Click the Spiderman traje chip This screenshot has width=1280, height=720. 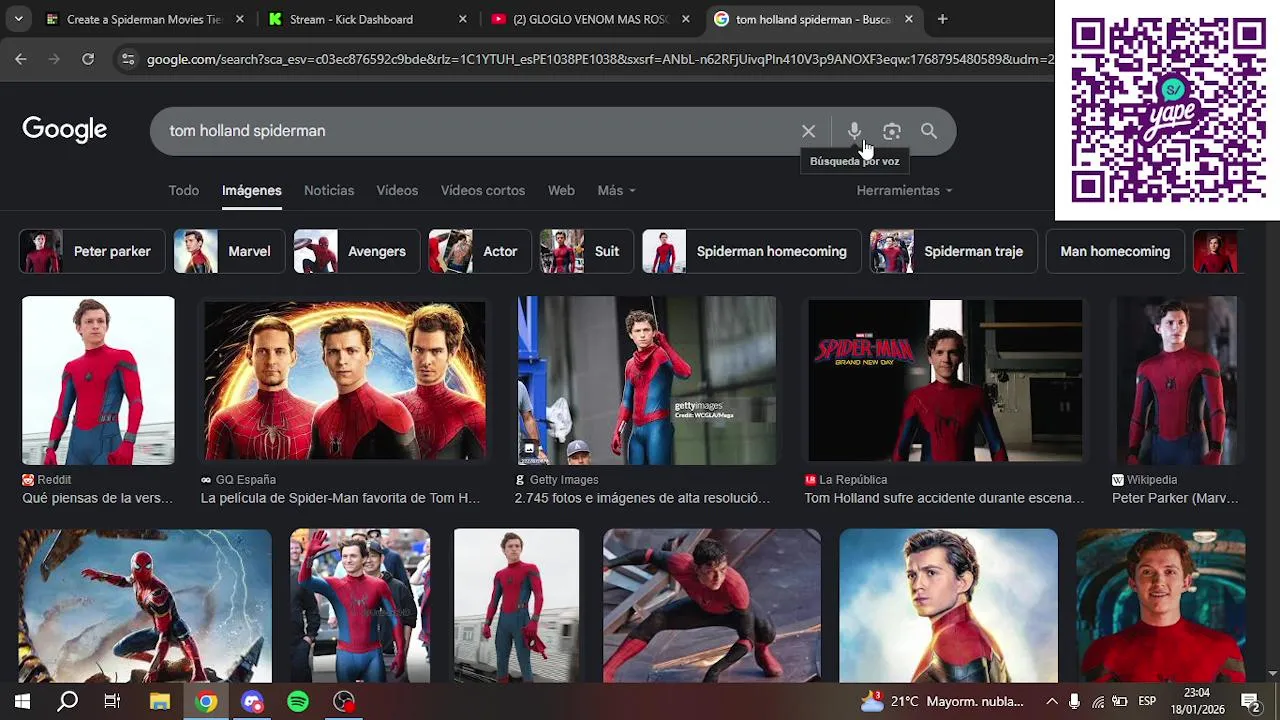coord(954,251)
